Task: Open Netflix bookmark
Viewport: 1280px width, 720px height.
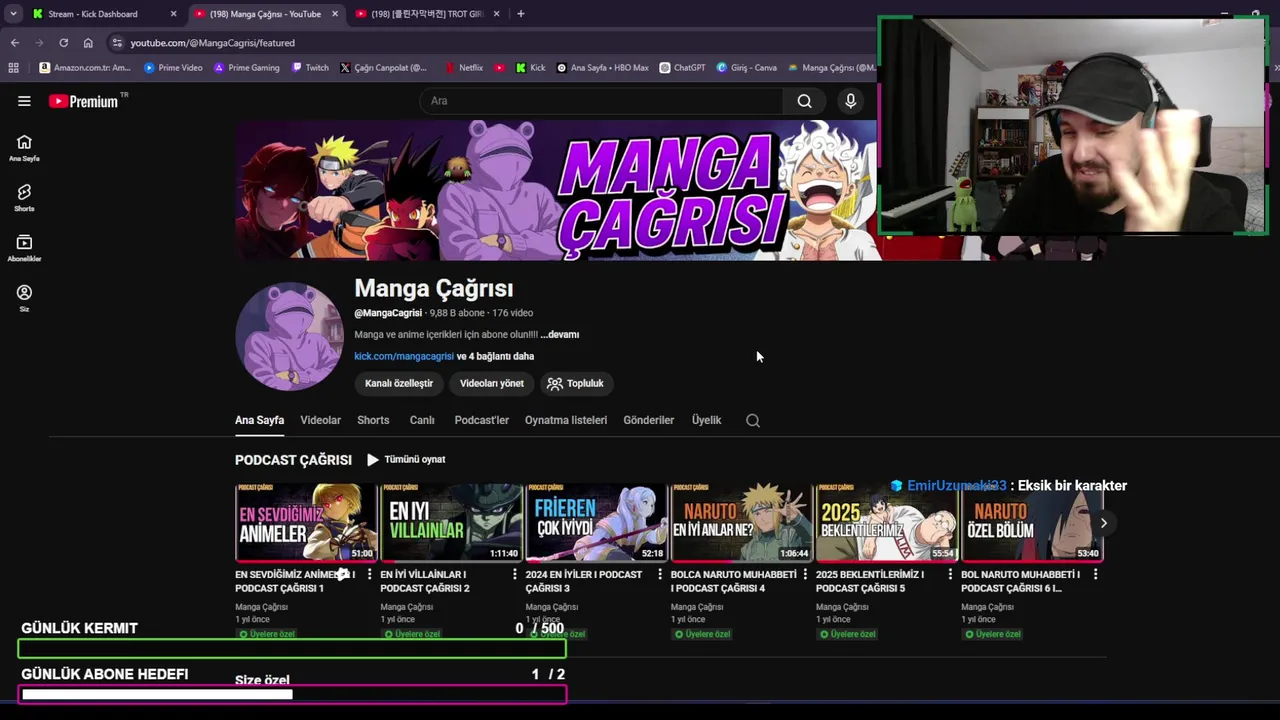Action: click(x=463, y=68)
